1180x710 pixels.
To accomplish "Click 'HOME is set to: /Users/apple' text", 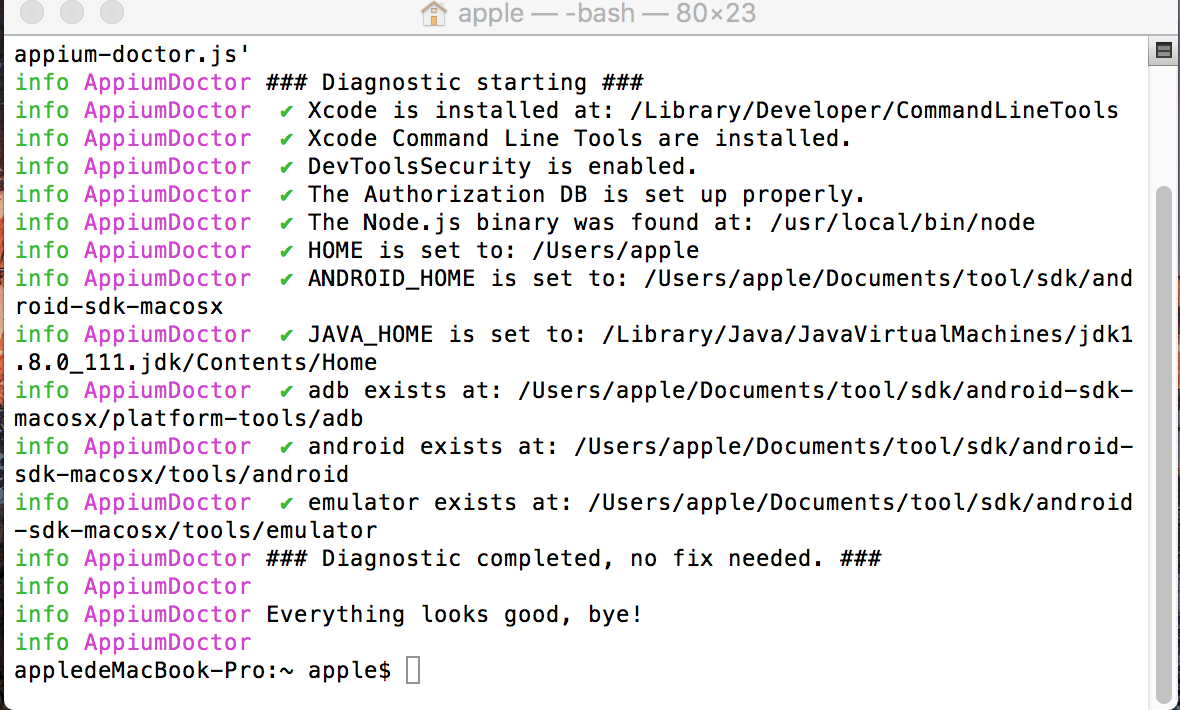I will [x=503, y=251].
